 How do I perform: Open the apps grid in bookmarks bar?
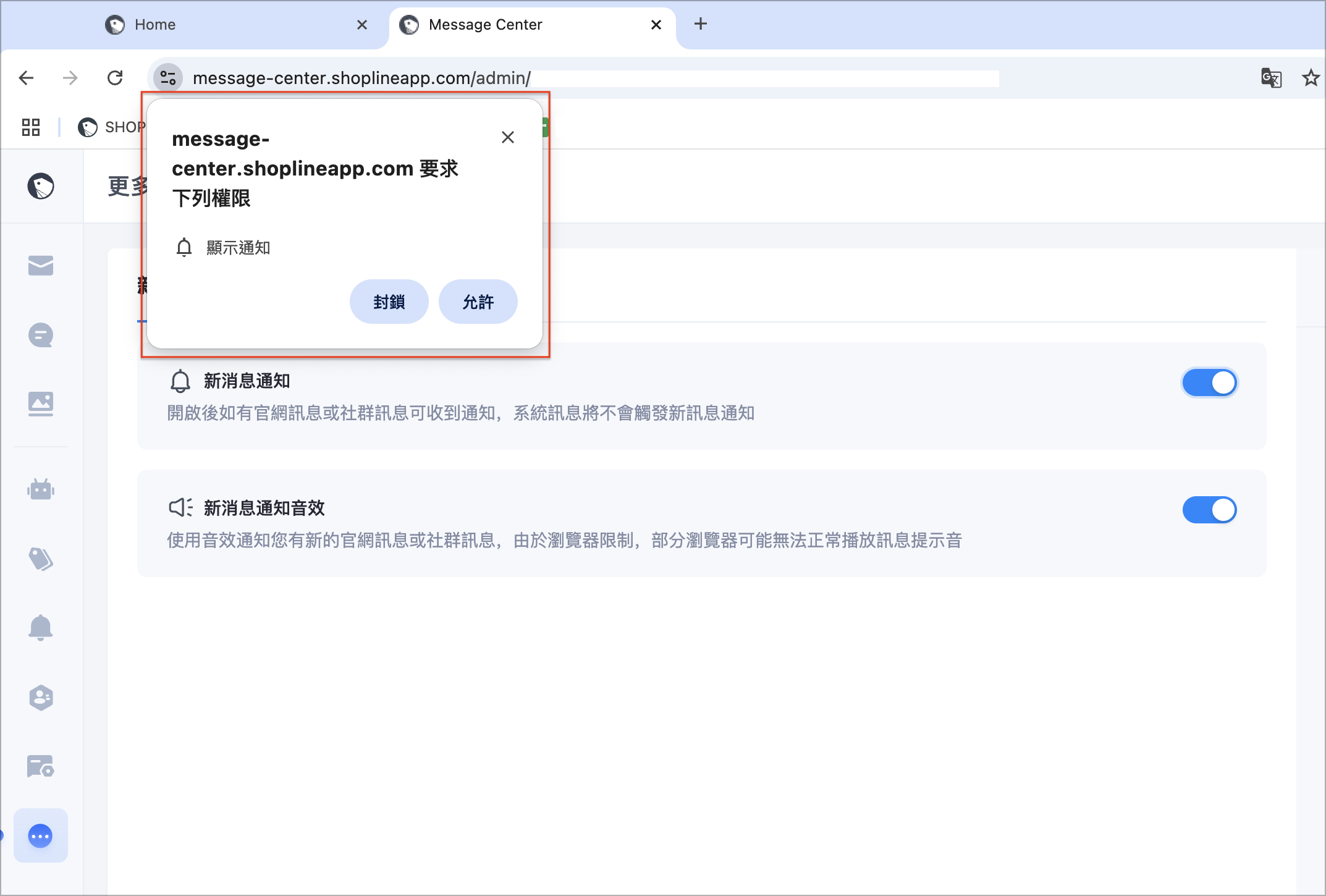[31, 127]
